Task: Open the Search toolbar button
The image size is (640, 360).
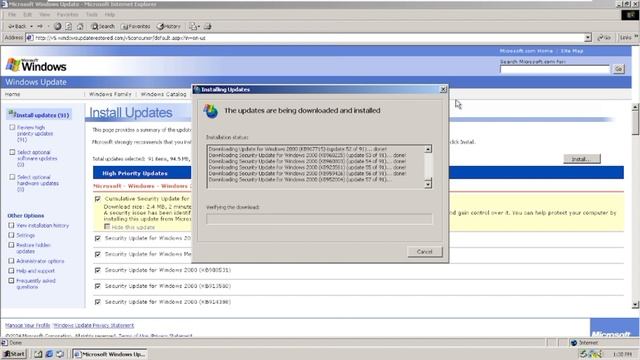Action: point(103,27)
